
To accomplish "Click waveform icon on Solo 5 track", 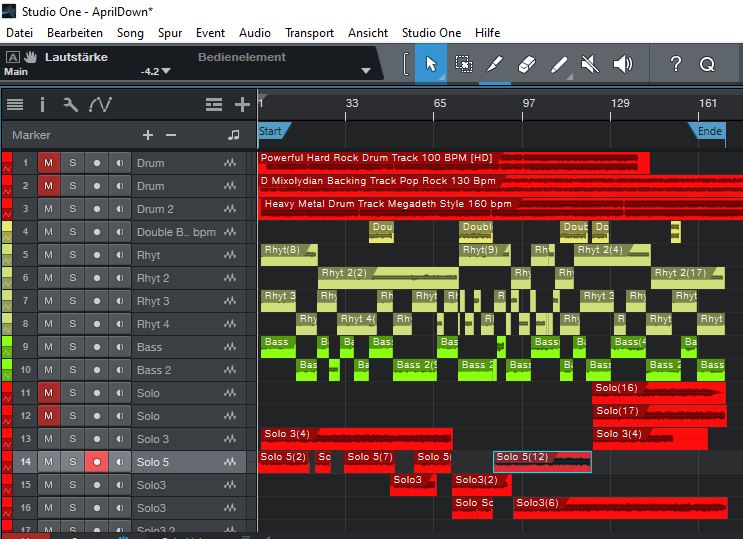I will coord(230,462).
